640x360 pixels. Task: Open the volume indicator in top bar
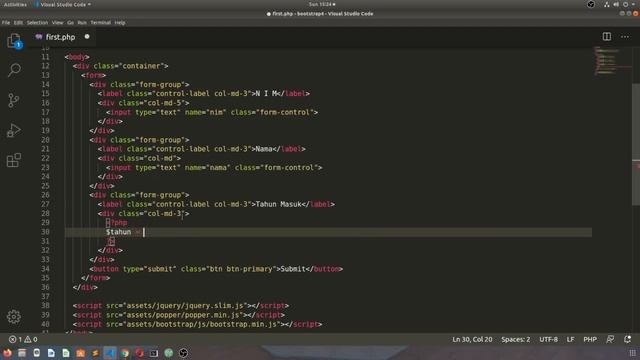click(x=616, y=4)
